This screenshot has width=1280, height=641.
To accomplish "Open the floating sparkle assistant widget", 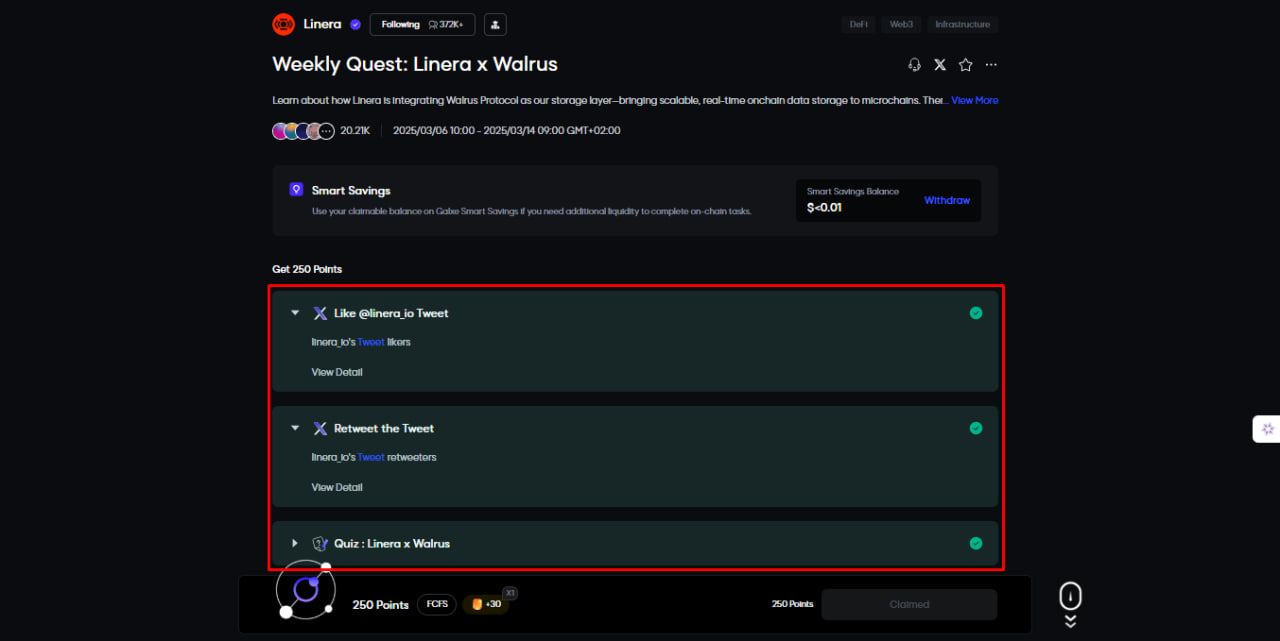I will coord(1267,428).
